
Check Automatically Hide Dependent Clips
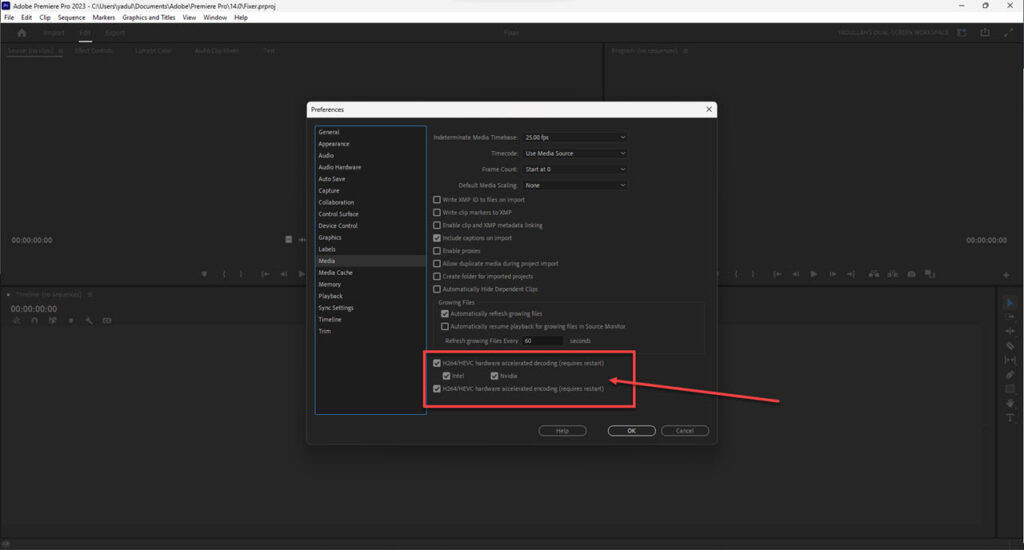(x=437, y=289)
